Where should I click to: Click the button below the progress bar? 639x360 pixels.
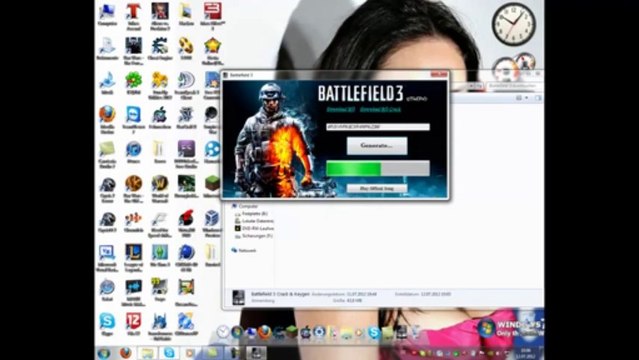[377, 188]
